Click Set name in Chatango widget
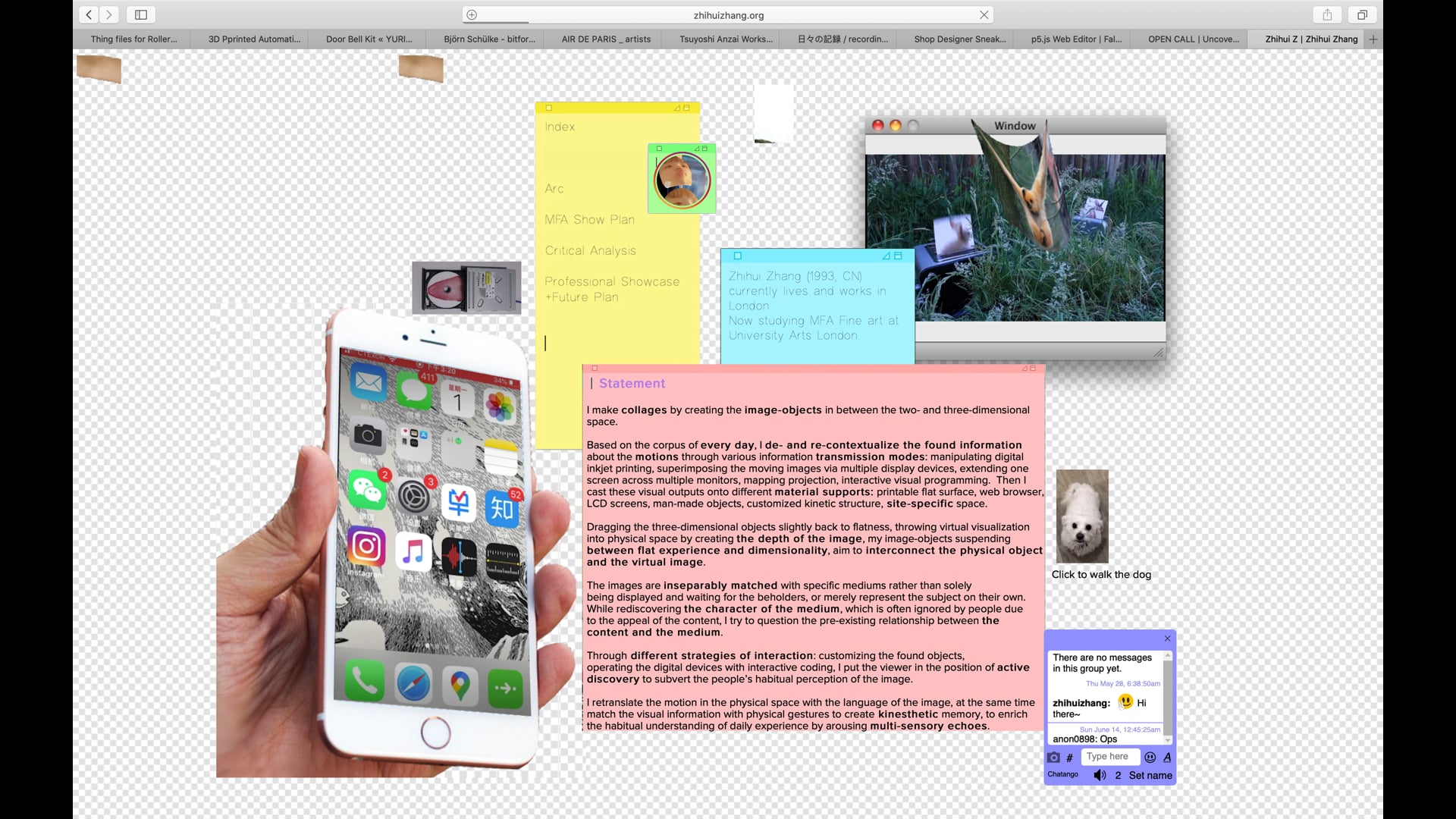This screenshot has height=819, width=1456. 1150,775
